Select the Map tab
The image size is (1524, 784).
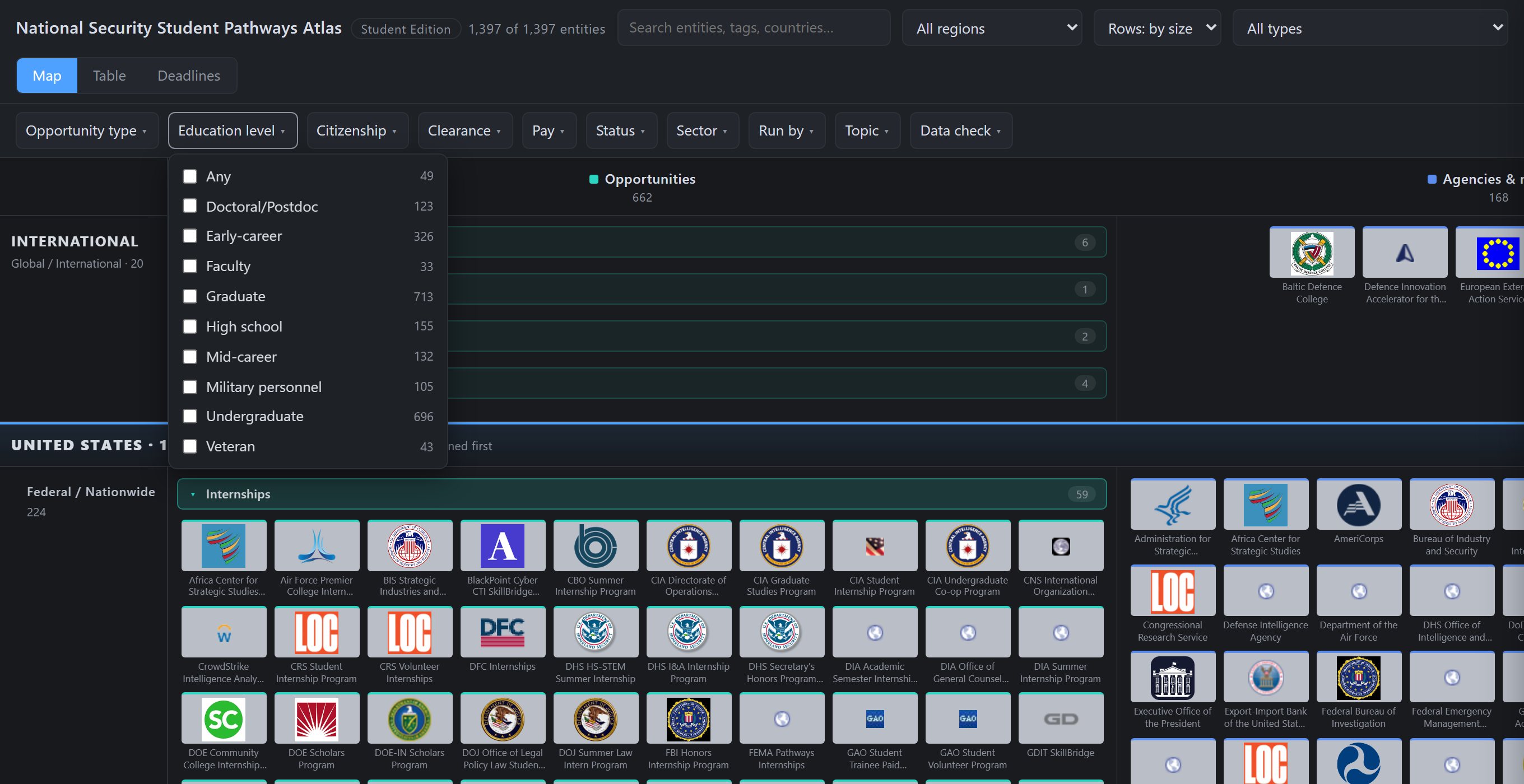47,76
